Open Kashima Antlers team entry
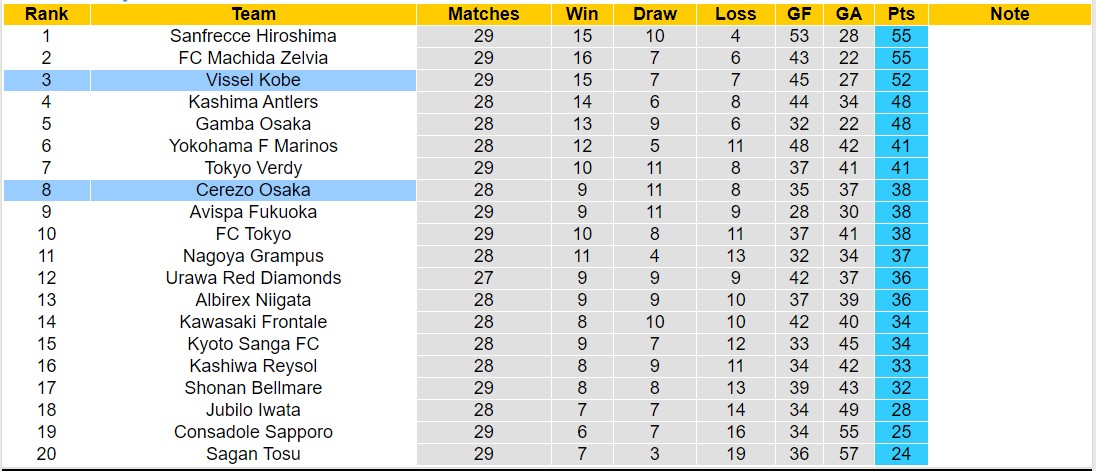Viewport: 1096px width, 471px height. tap(253, 102)
